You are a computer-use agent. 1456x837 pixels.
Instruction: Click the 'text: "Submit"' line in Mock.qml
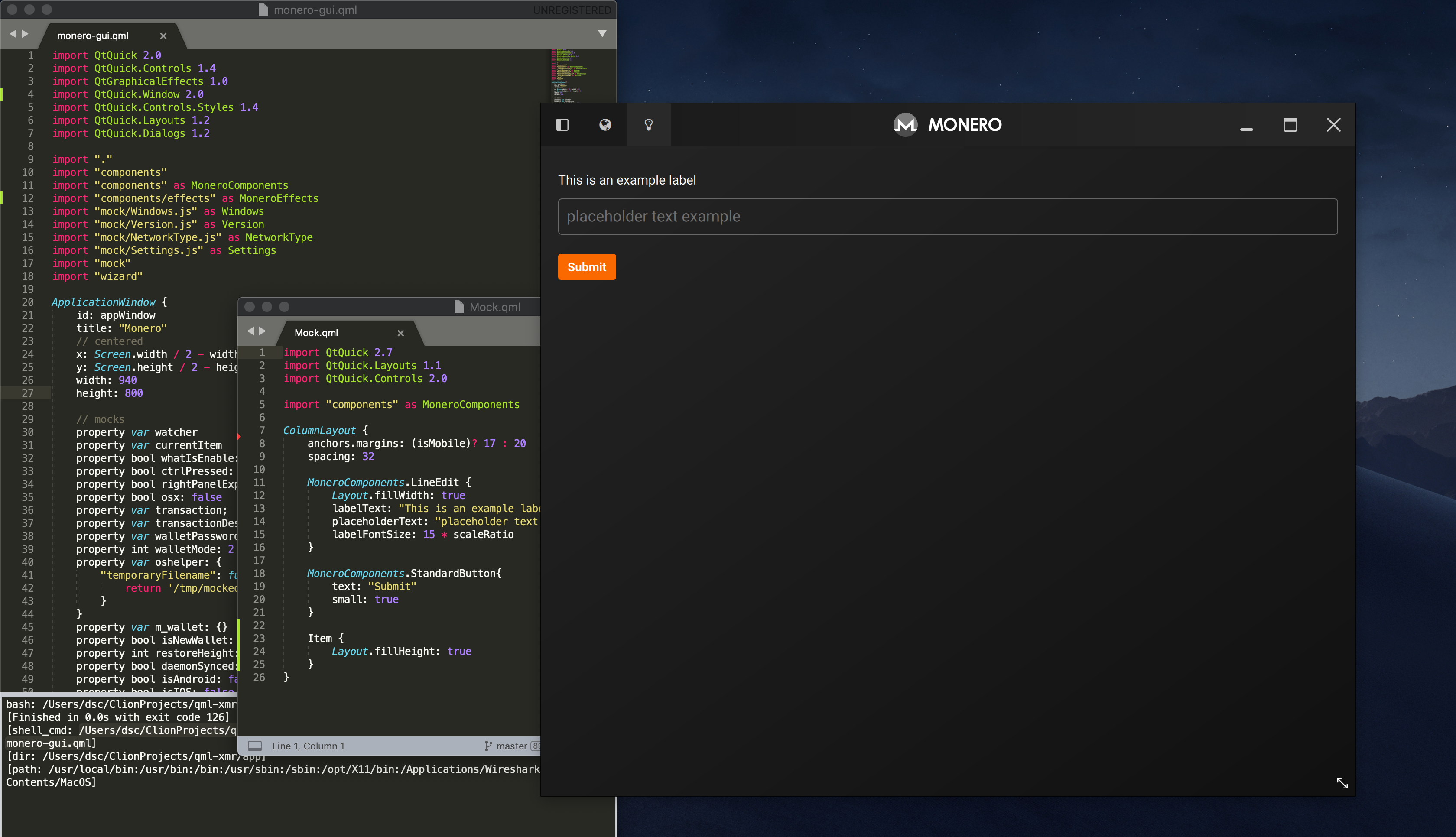click(374, 586)
